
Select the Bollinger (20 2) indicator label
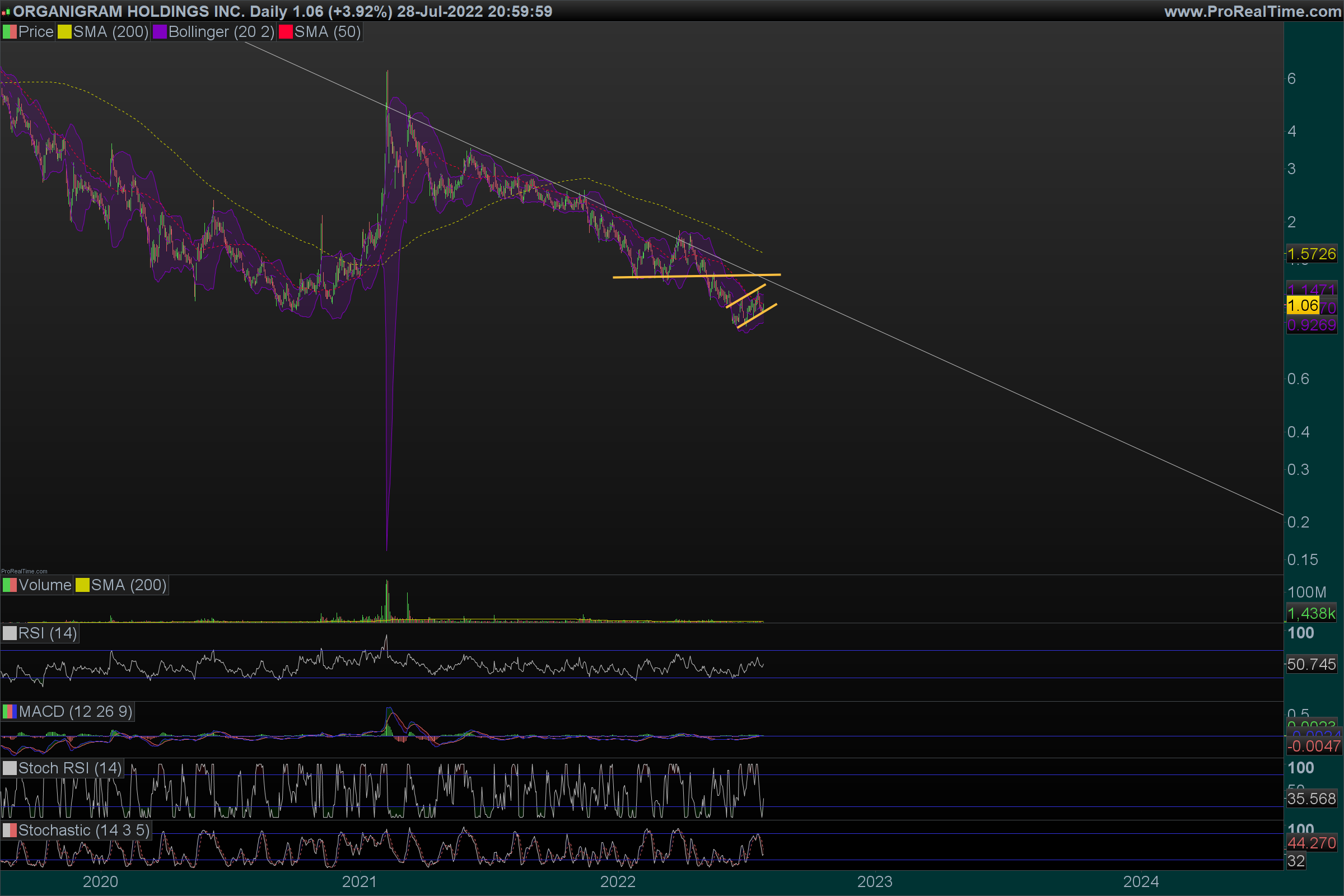(221, 32)
